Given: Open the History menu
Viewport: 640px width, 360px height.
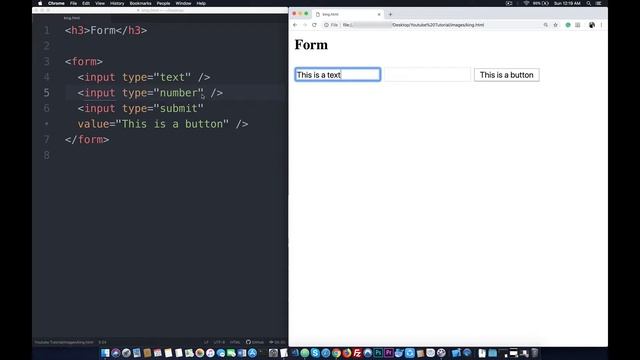Looking at the screenshot, I should [117, 3].
